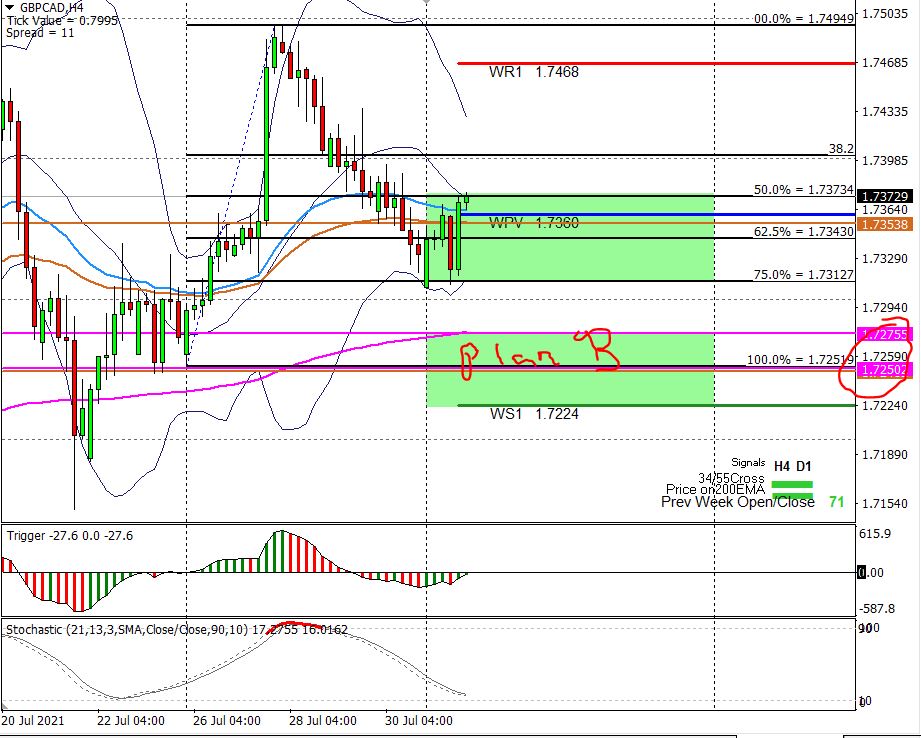The width and height of the screenshot is (921, 738).
Task: Click the 0.0% = 1.74949 Fibonacci label
Action: (x=804, y=18)
